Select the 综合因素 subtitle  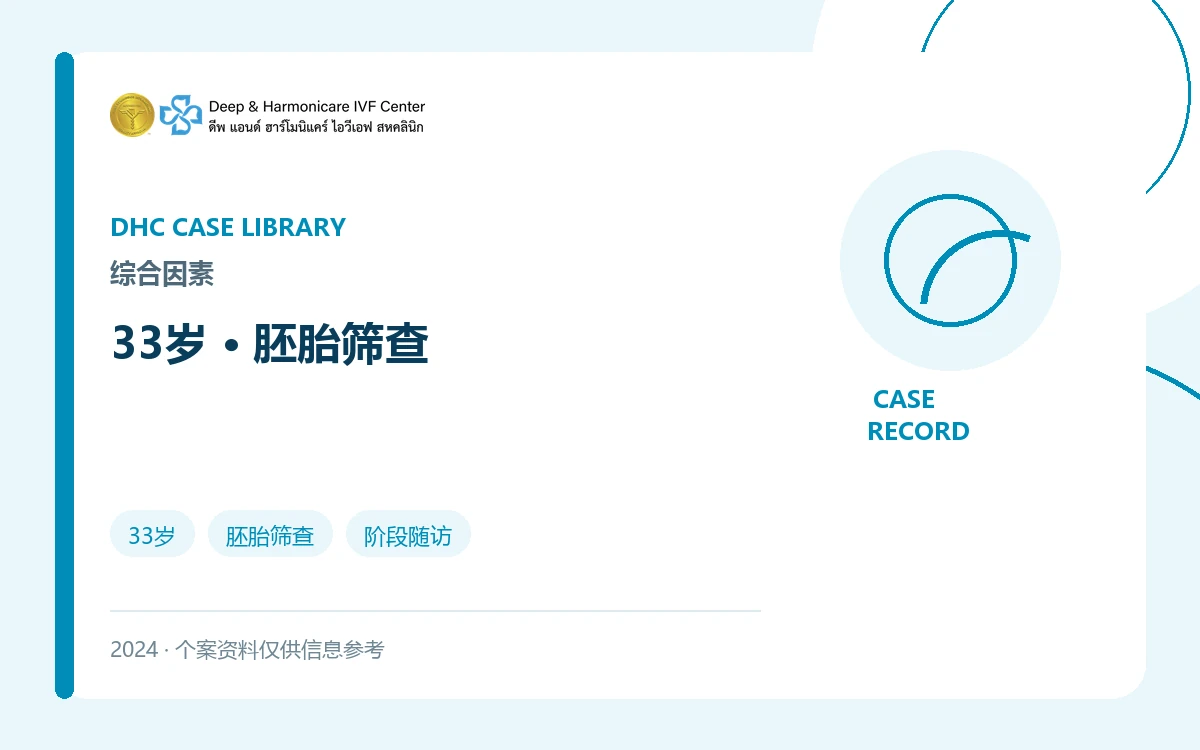coord(162,274)
